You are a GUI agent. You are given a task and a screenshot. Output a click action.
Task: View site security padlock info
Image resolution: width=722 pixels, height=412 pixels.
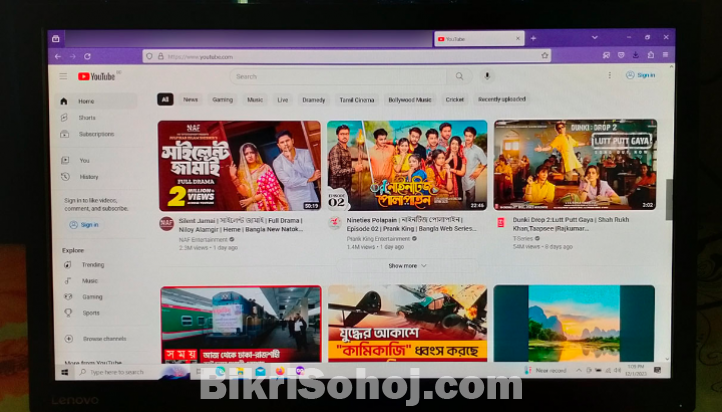pyautogui.click(x=161, y=57)
